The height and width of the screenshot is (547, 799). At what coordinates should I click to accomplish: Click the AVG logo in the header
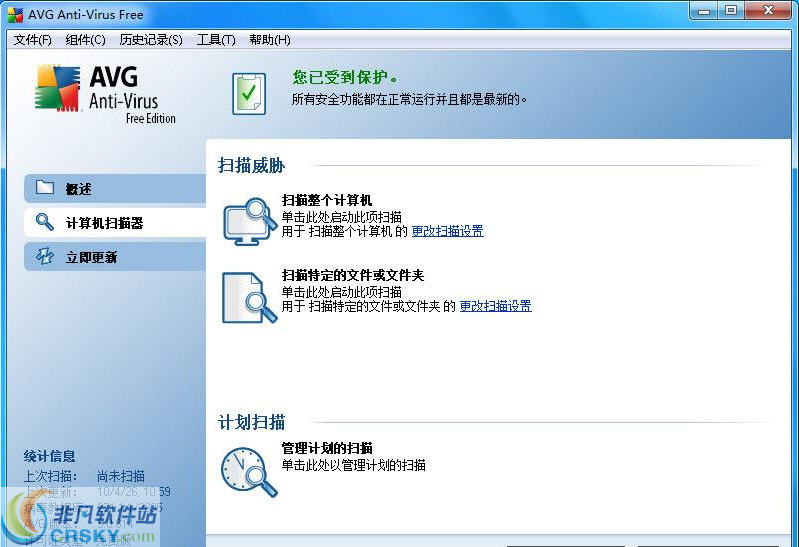105,94
